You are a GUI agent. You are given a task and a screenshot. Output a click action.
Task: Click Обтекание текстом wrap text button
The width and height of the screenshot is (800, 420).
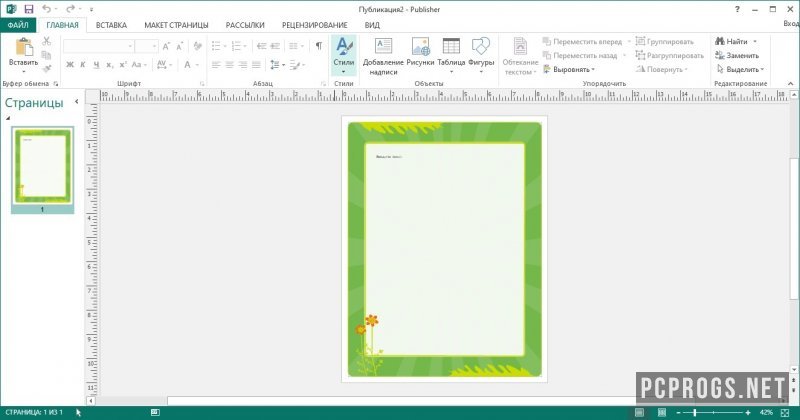click(520, 56)
